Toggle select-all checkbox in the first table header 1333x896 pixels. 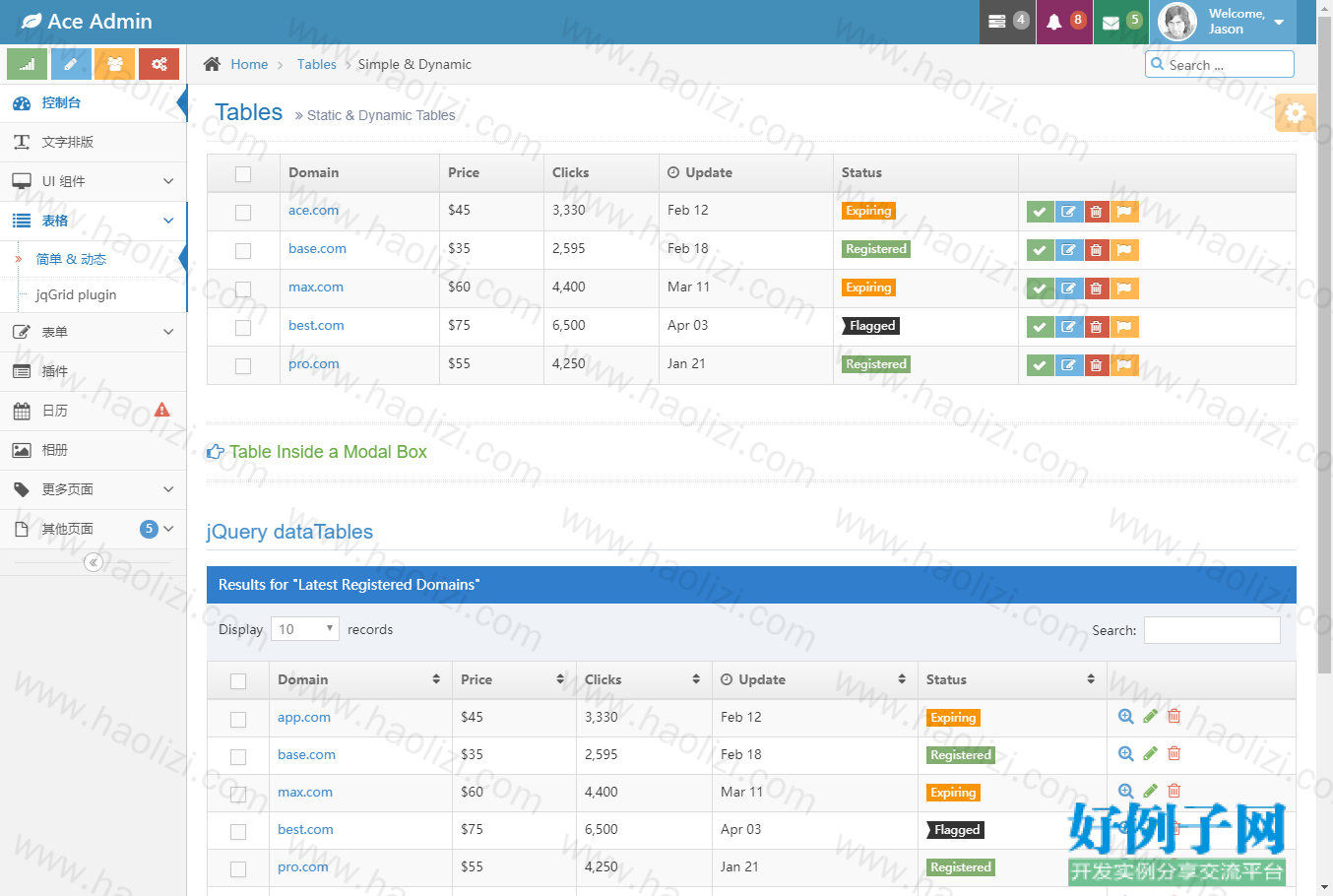pos(243,174)
